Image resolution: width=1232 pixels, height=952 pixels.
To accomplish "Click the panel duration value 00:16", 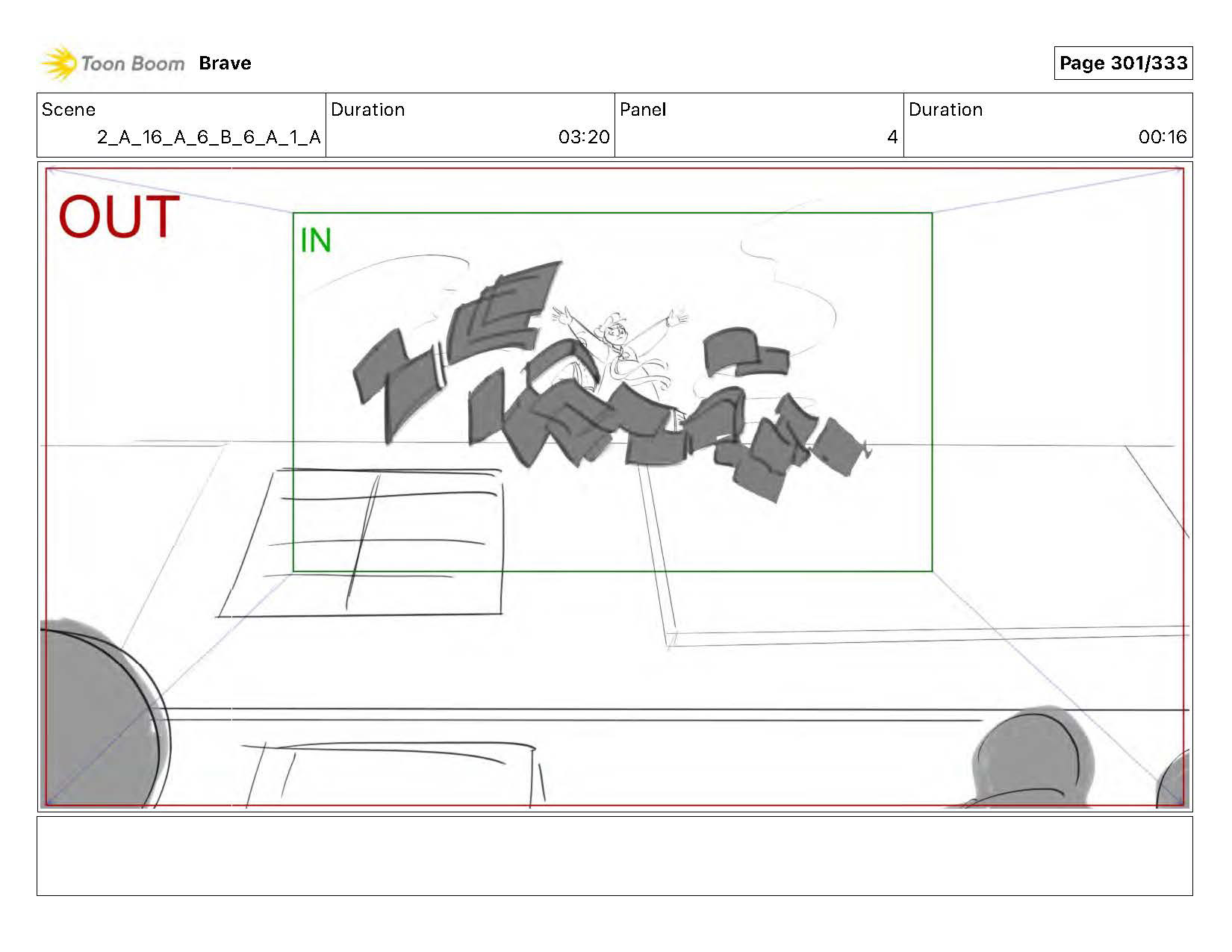I will pyautogui.click(x=1163, y=137).
